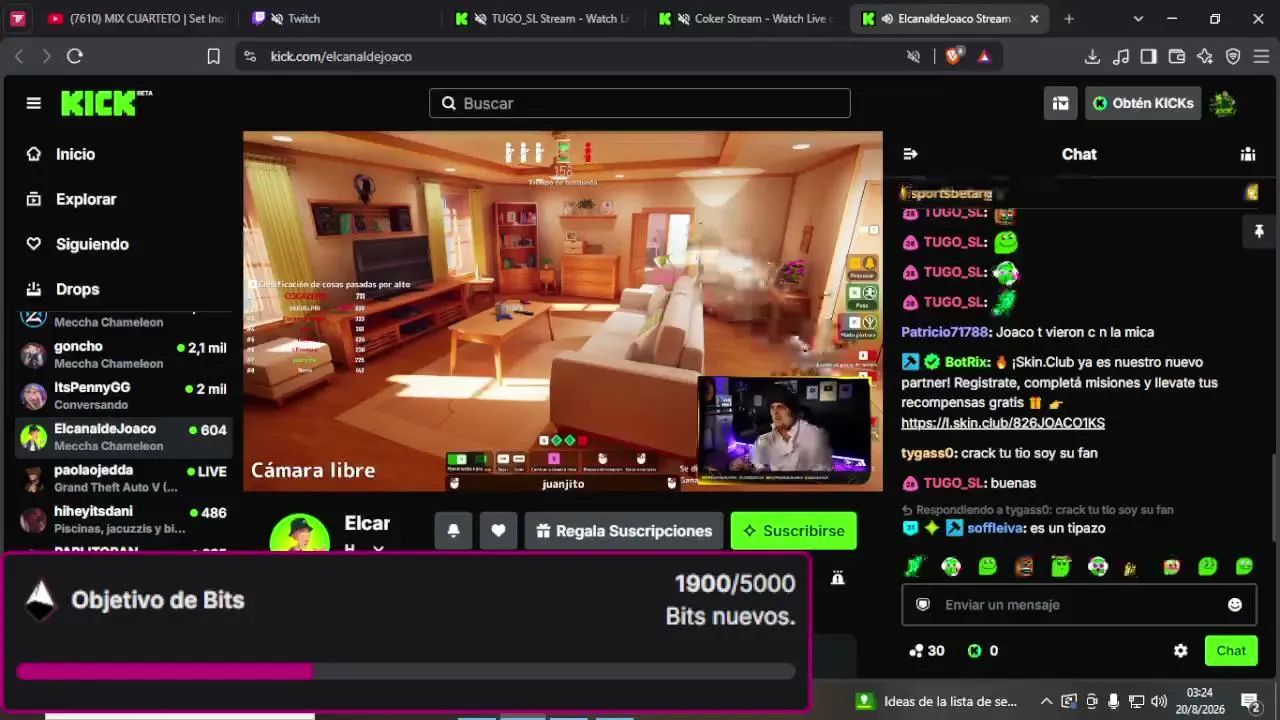1280x720 pixels.
Task: Open the Brave Wallet icon
Action: (x=1177, y=57)
